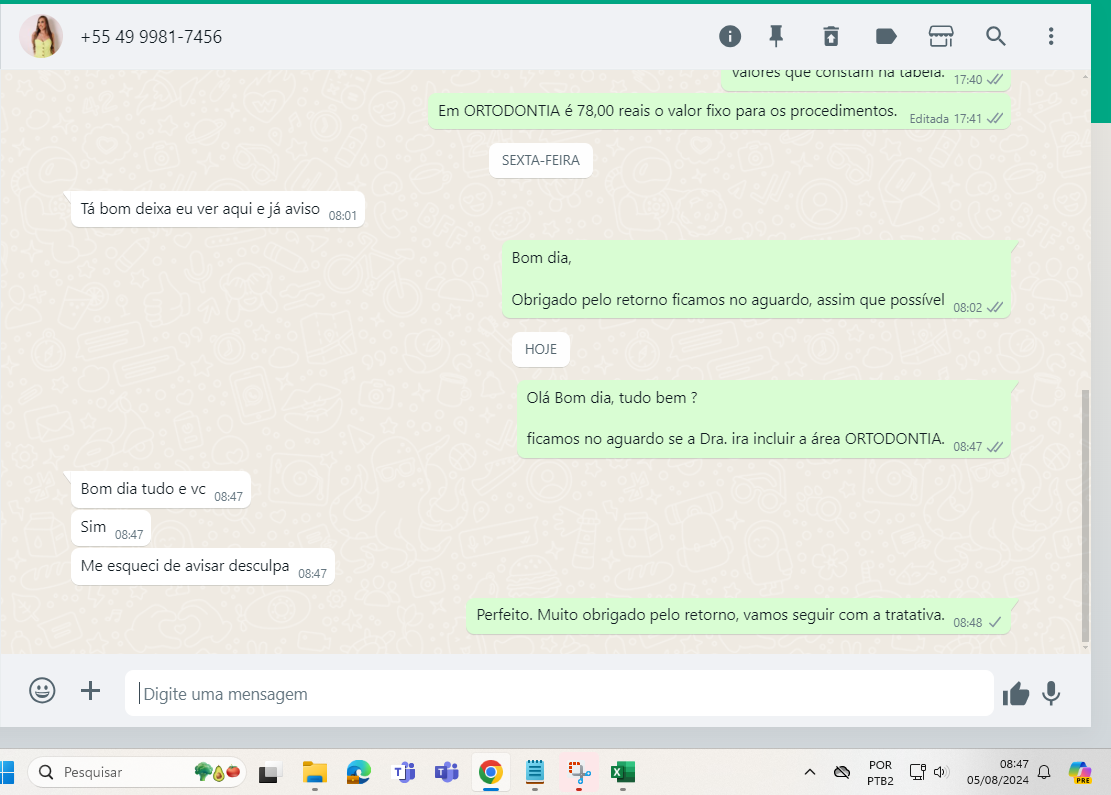The image size is (1111, 795).
Task: Open Task View on the taskbar
Action: tap(269, 772)
